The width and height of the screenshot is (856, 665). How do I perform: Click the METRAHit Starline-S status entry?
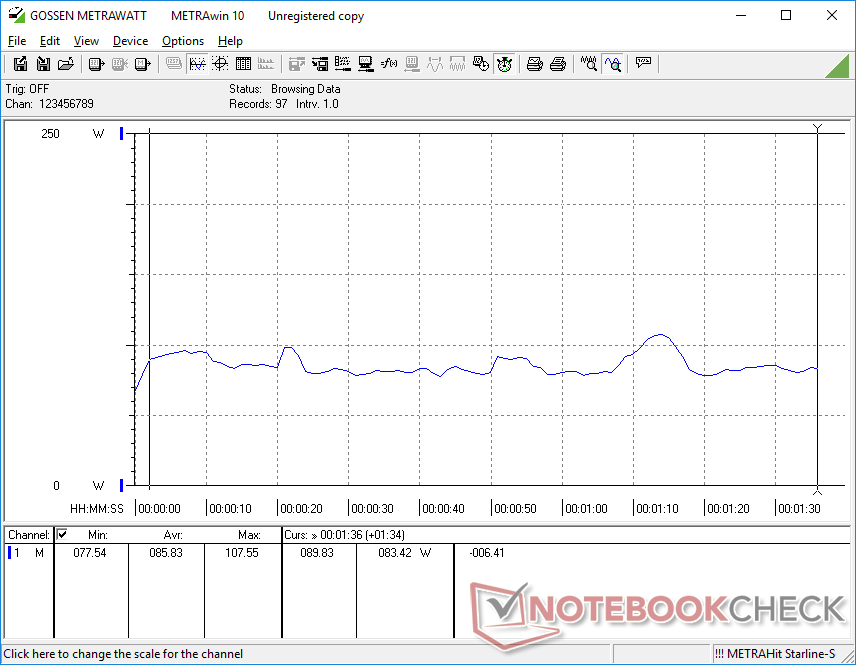point(775,654)
